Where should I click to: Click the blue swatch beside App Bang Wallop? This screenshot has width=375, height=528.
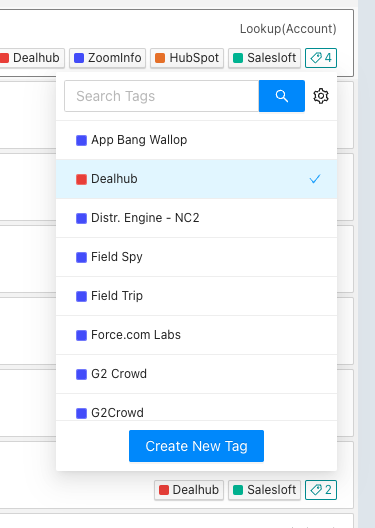click(81, 140)
